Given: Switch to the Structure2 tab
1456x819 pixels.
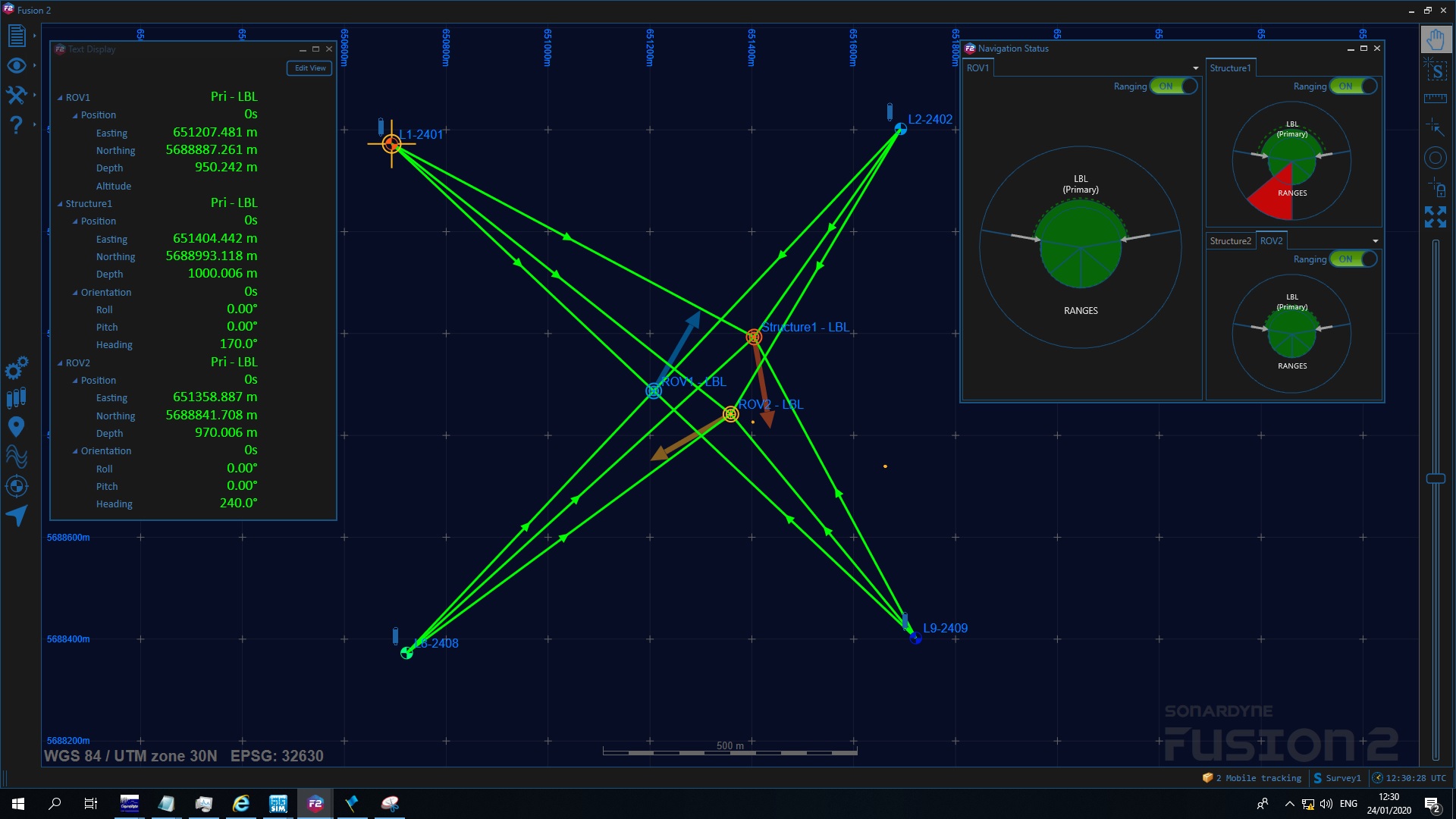Looking at the screenshot, I should pyautogui.click(x=1230, y=240).
